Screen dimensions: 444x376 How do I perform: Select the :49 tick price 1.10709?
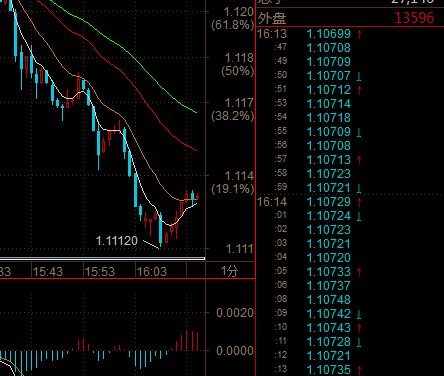[329, 62]
